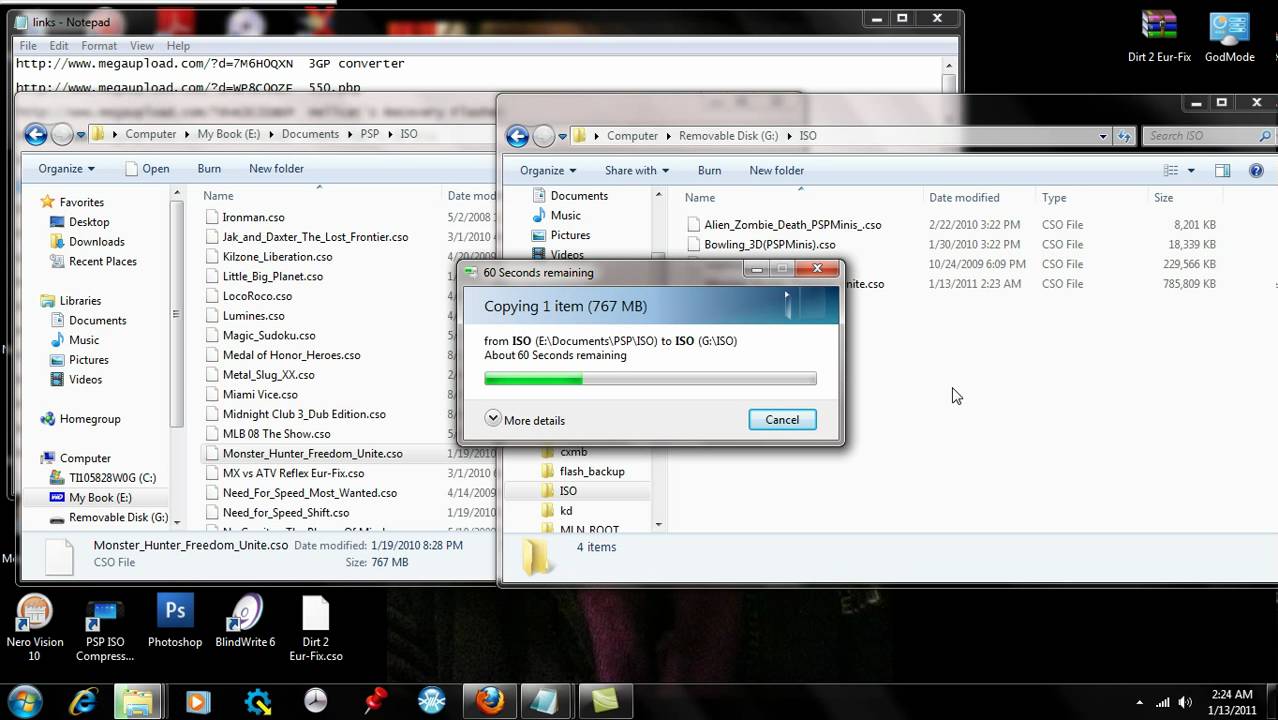Click PSP breadcrumb in My Book address bar
Viewport: 1278px width, 720px height.
pos(370,134)
